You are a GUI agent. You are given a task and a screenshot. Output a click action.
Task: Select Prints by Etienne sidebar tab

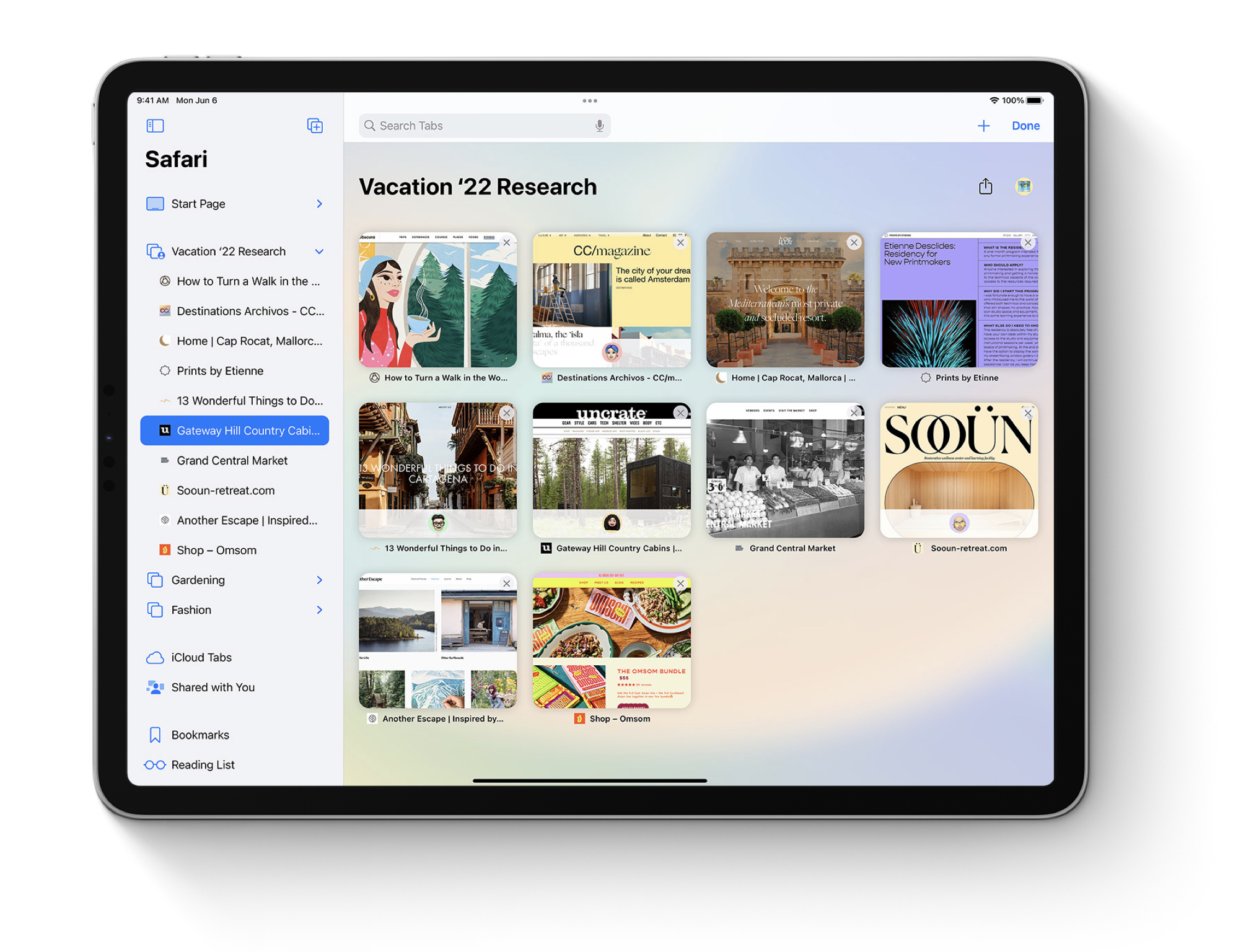(x=220, y=371)
